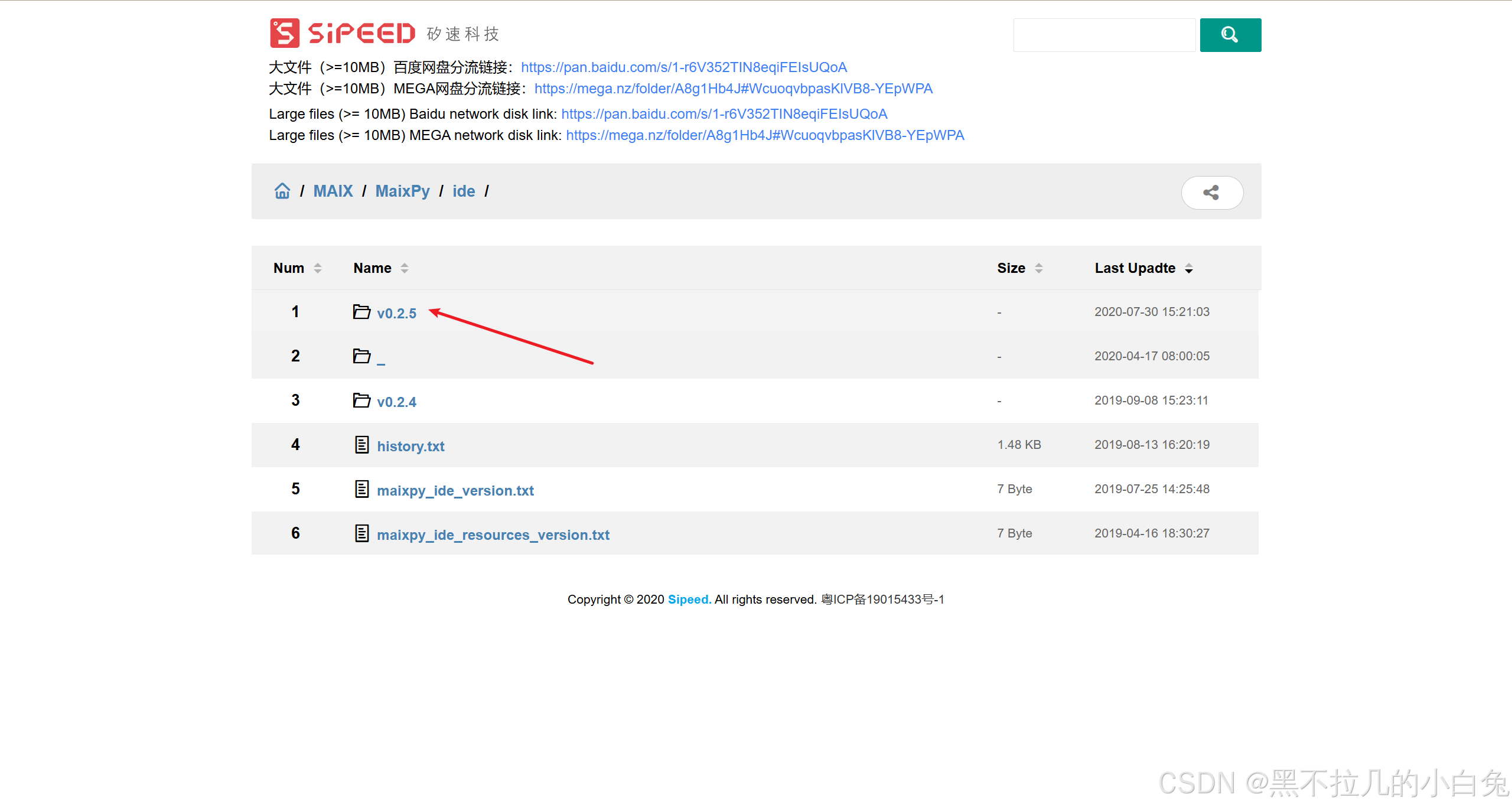This screenshot has height=808, width=1512.
Task: Navigate to MaixPy breadcrumb item
Action: pyautogui.click(x=402, y=191)
